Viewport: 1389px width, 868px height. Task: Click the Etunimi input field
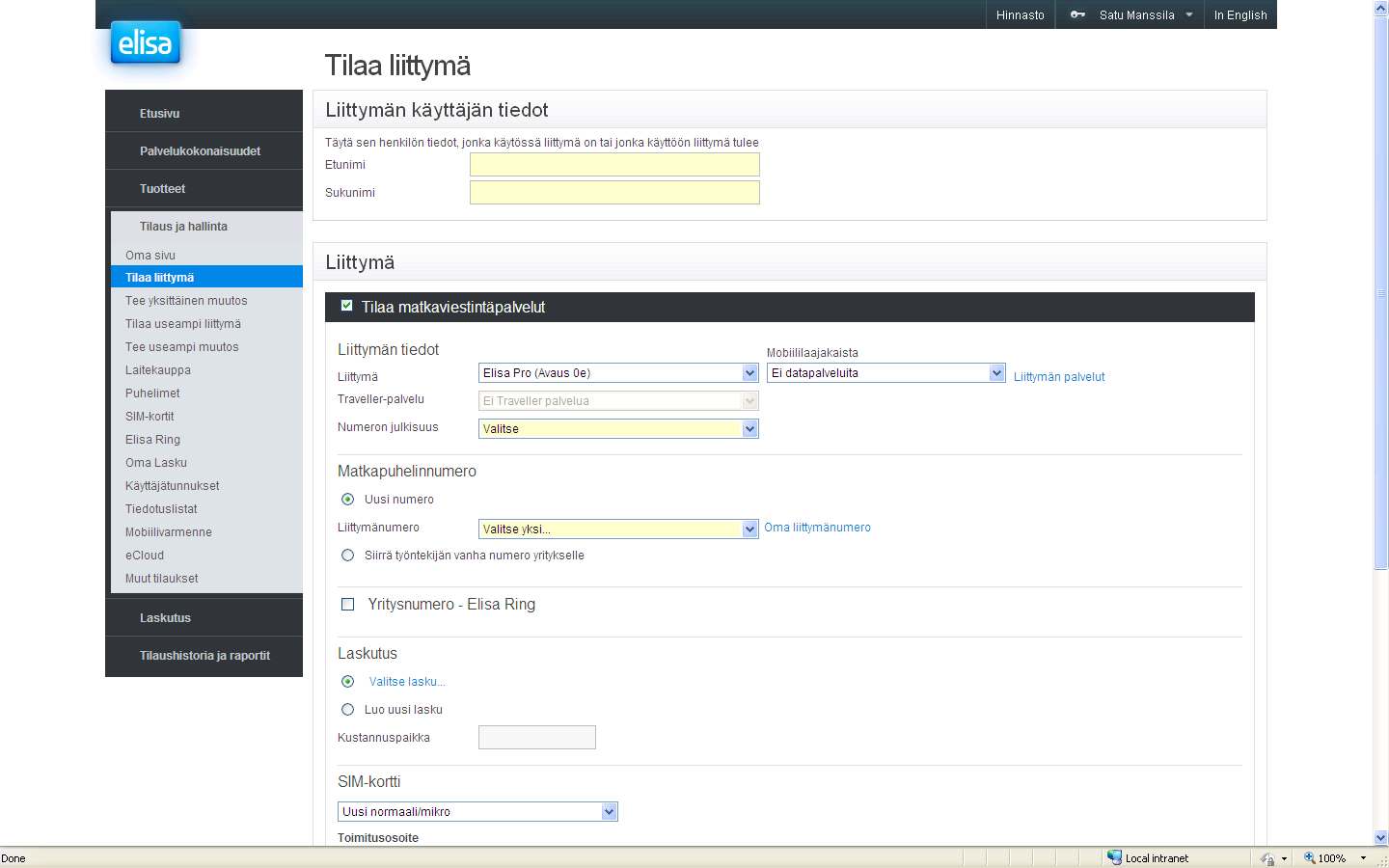tap(614, 165)
